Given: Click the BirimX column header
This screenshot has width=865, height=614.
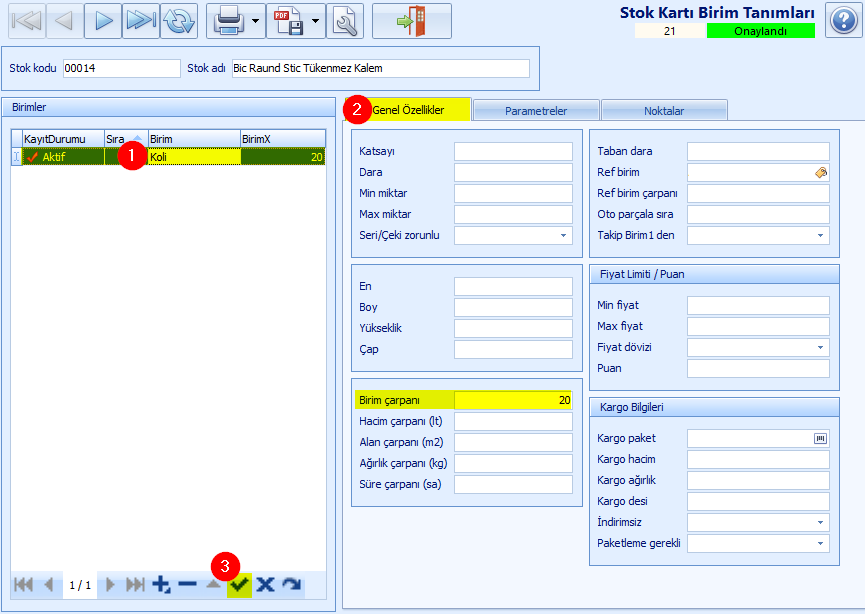Looking at the screenshot, I should point(282,139).
